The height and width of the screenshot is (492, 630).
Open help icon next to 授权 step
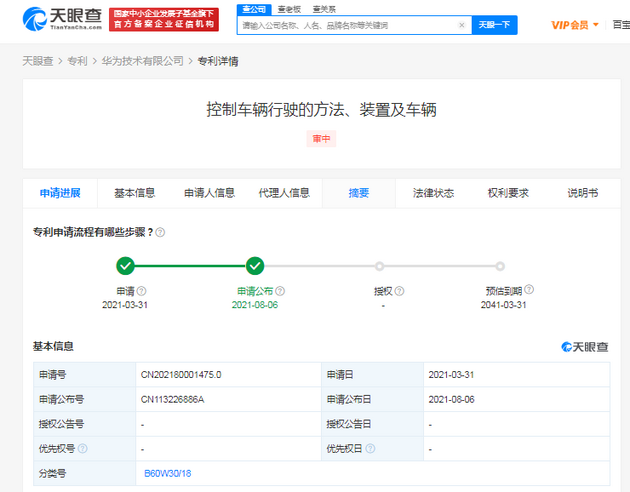pos(399,291)
